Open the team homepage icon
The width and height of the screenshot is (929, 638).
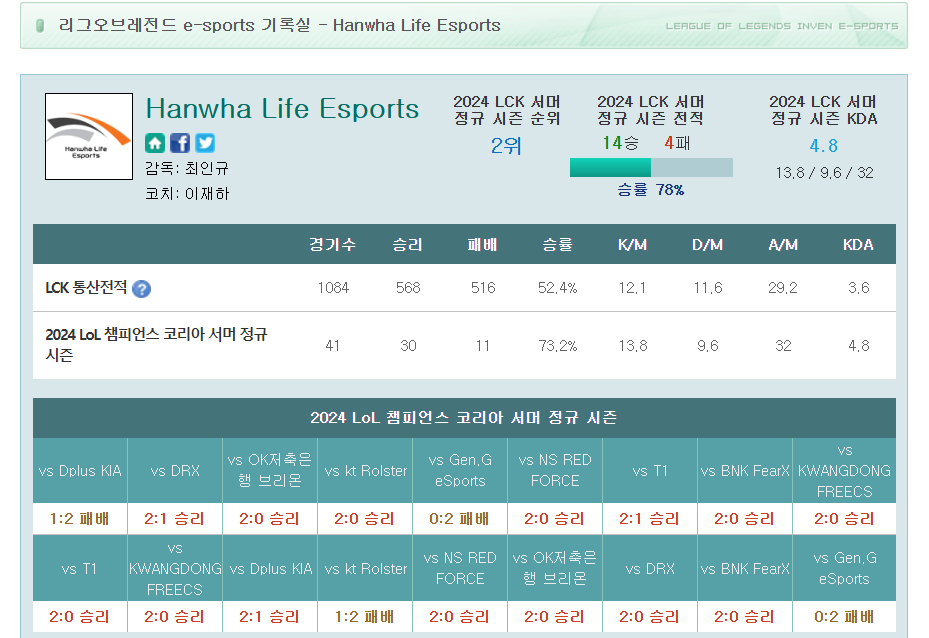click(155, 143)
